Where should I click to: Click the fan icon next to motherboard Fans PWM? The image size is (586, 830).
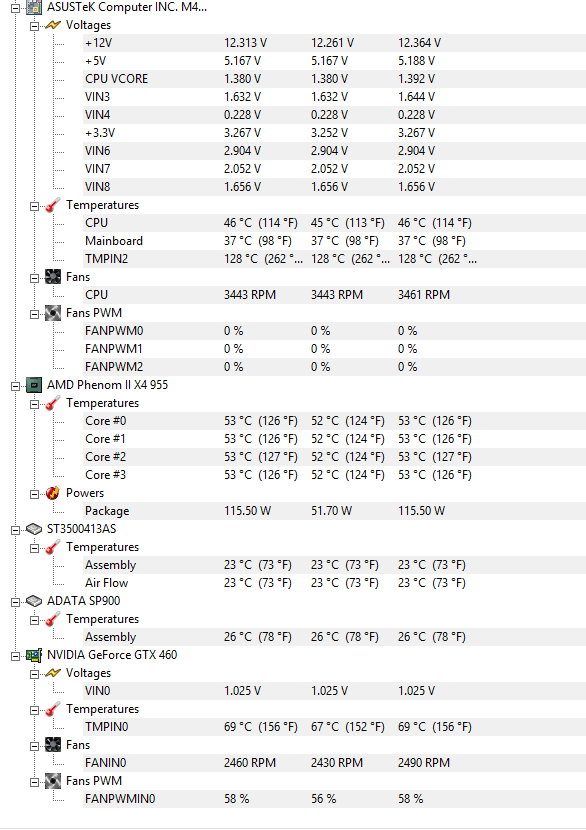(53, 313)
